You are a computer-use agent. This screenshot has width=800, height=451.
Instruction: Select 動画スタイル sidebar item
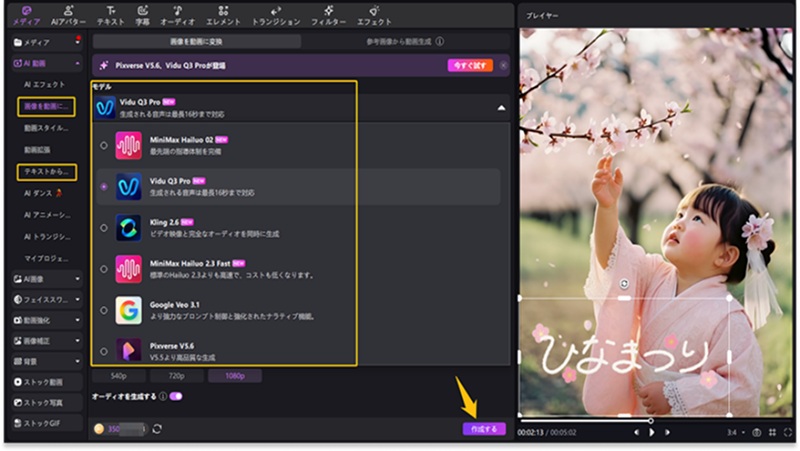pos(46,128)
